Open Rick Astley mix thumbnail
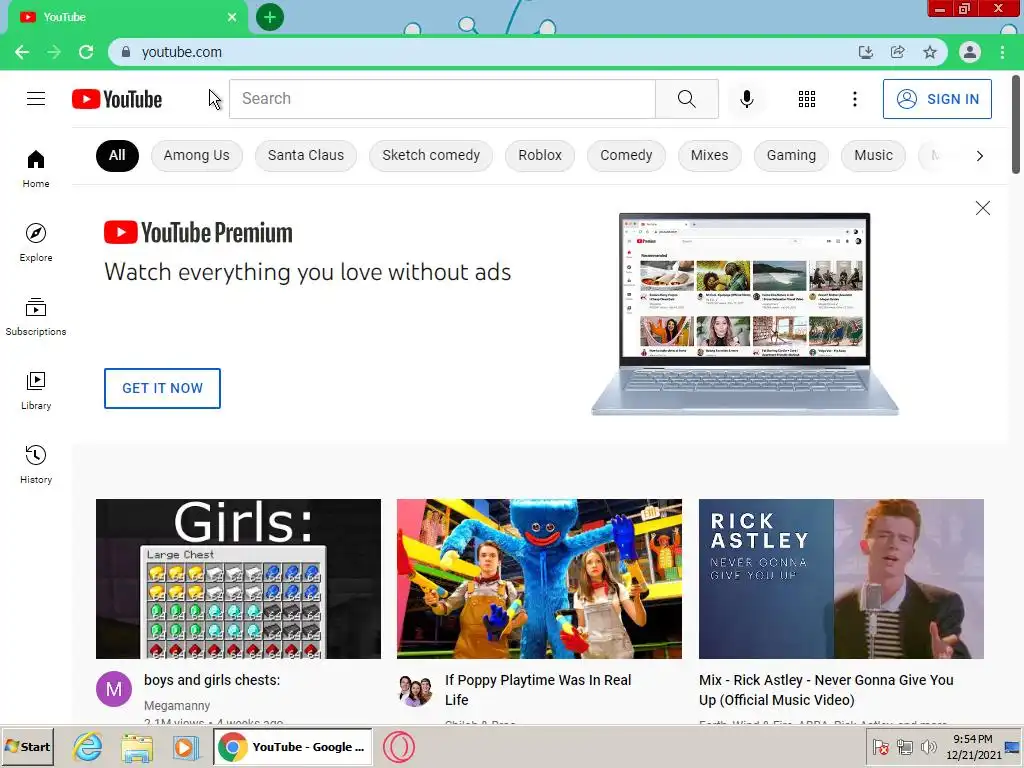1024x768 pixels. (841, 579)
